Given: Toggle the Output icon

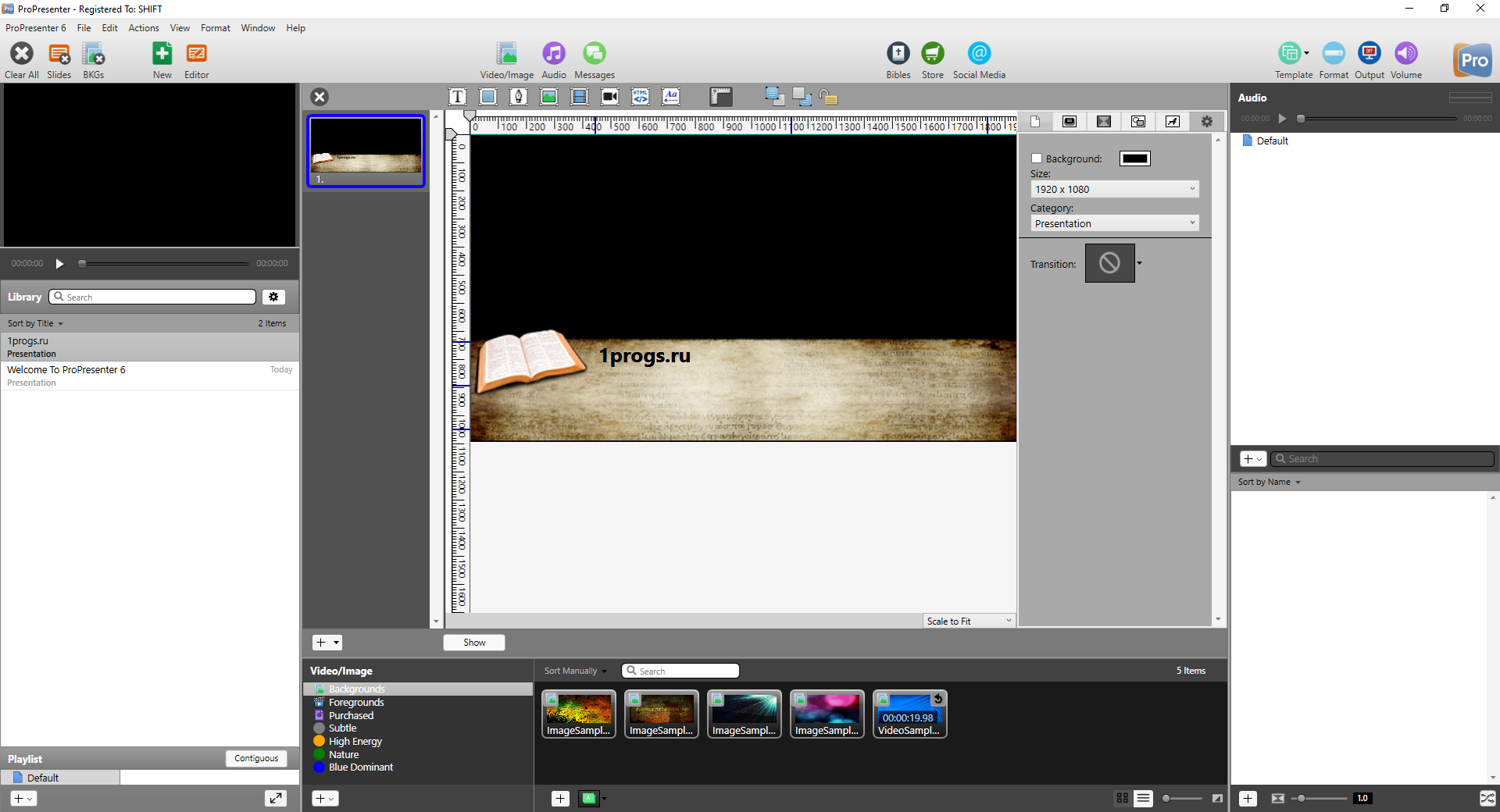Looking at the screenshot, I should pyautogui.click(x=1370, y=54).
